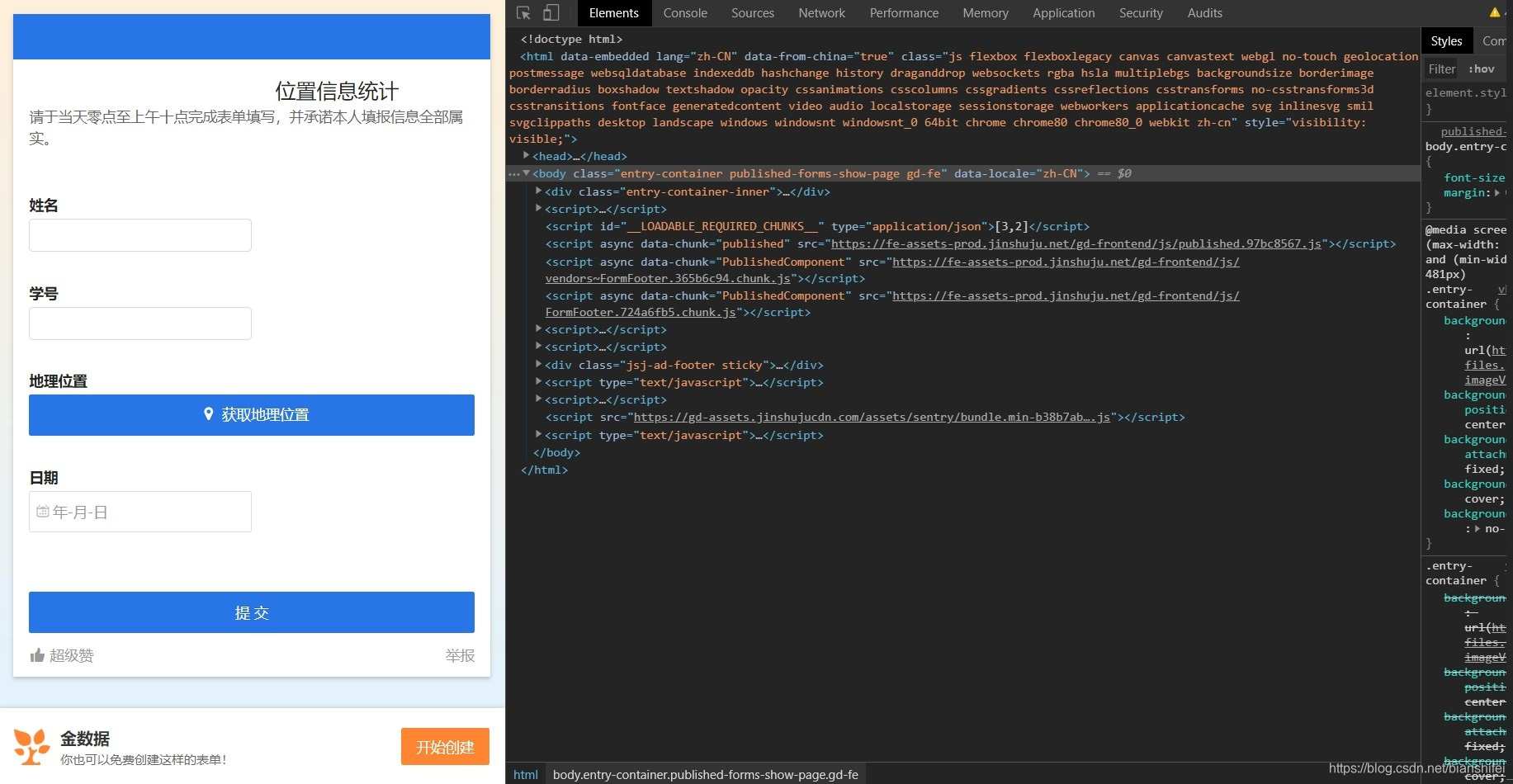Click the 金数据 orange logo
Screen dimensions: 1513x784
tap(31, 746)
